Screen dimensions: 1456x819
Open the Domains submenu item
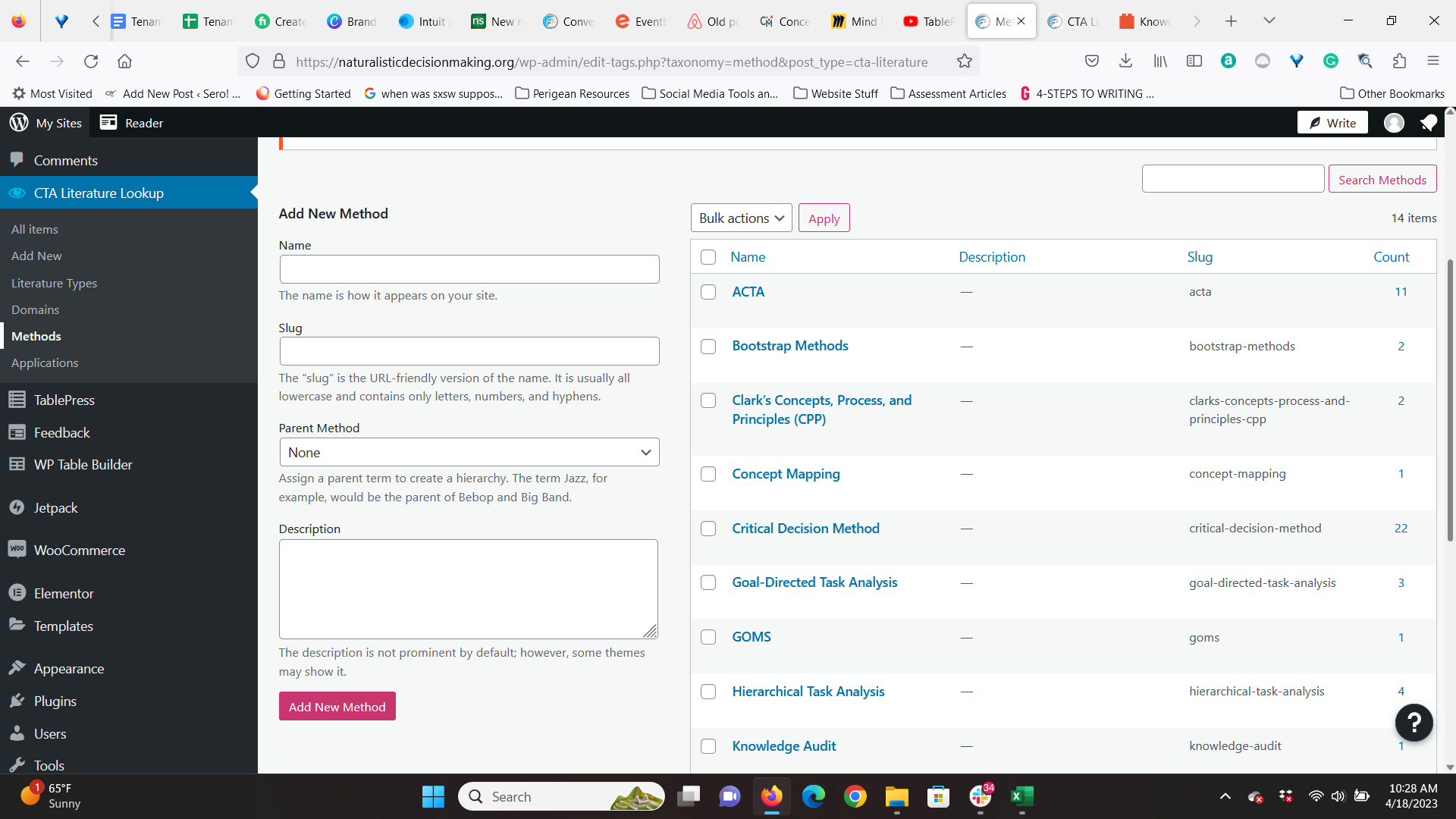click(x=35, y=309)
